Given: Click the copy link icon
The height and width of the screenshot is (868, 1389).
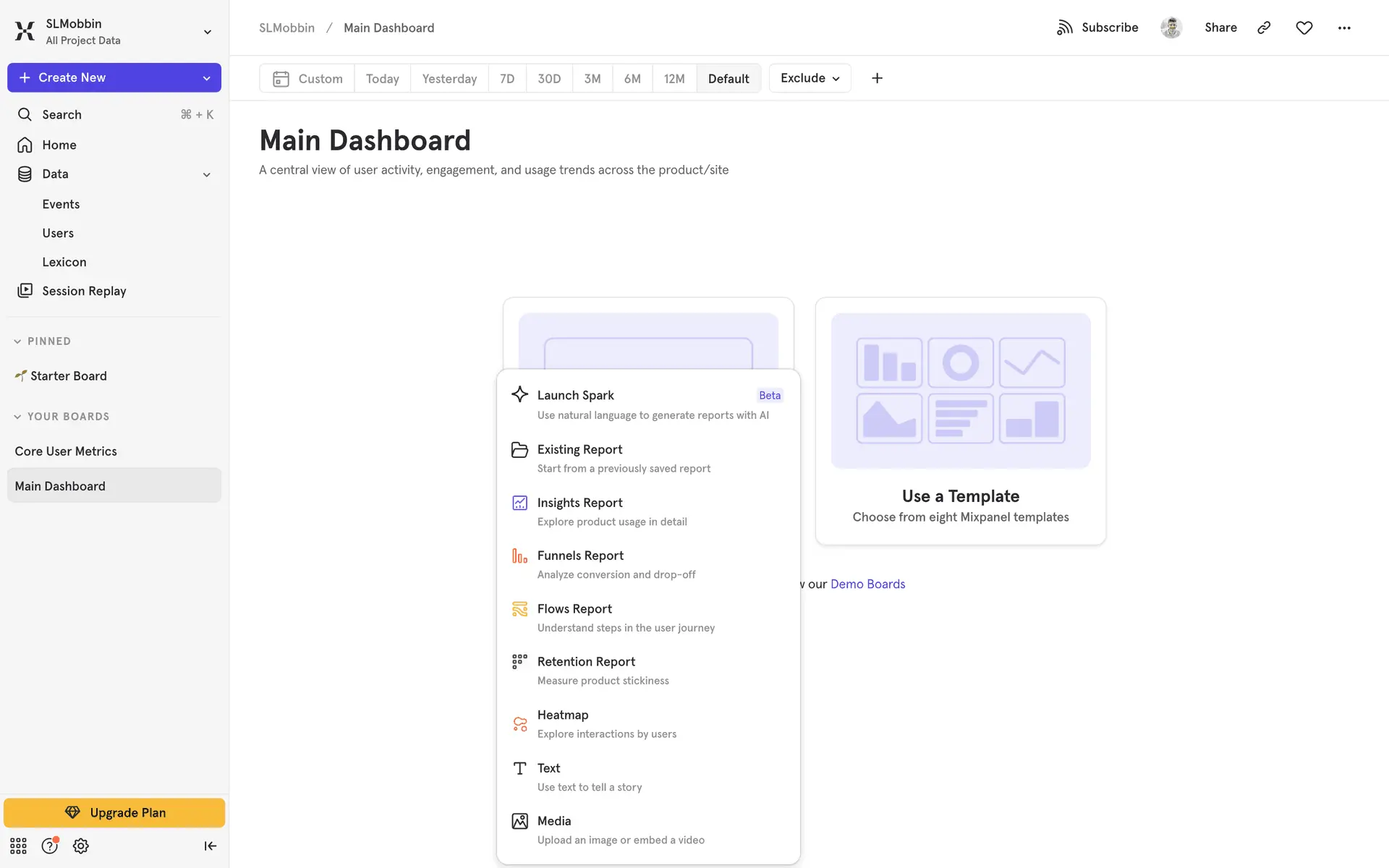Looking at the screenshot, I should [1264, 27].
